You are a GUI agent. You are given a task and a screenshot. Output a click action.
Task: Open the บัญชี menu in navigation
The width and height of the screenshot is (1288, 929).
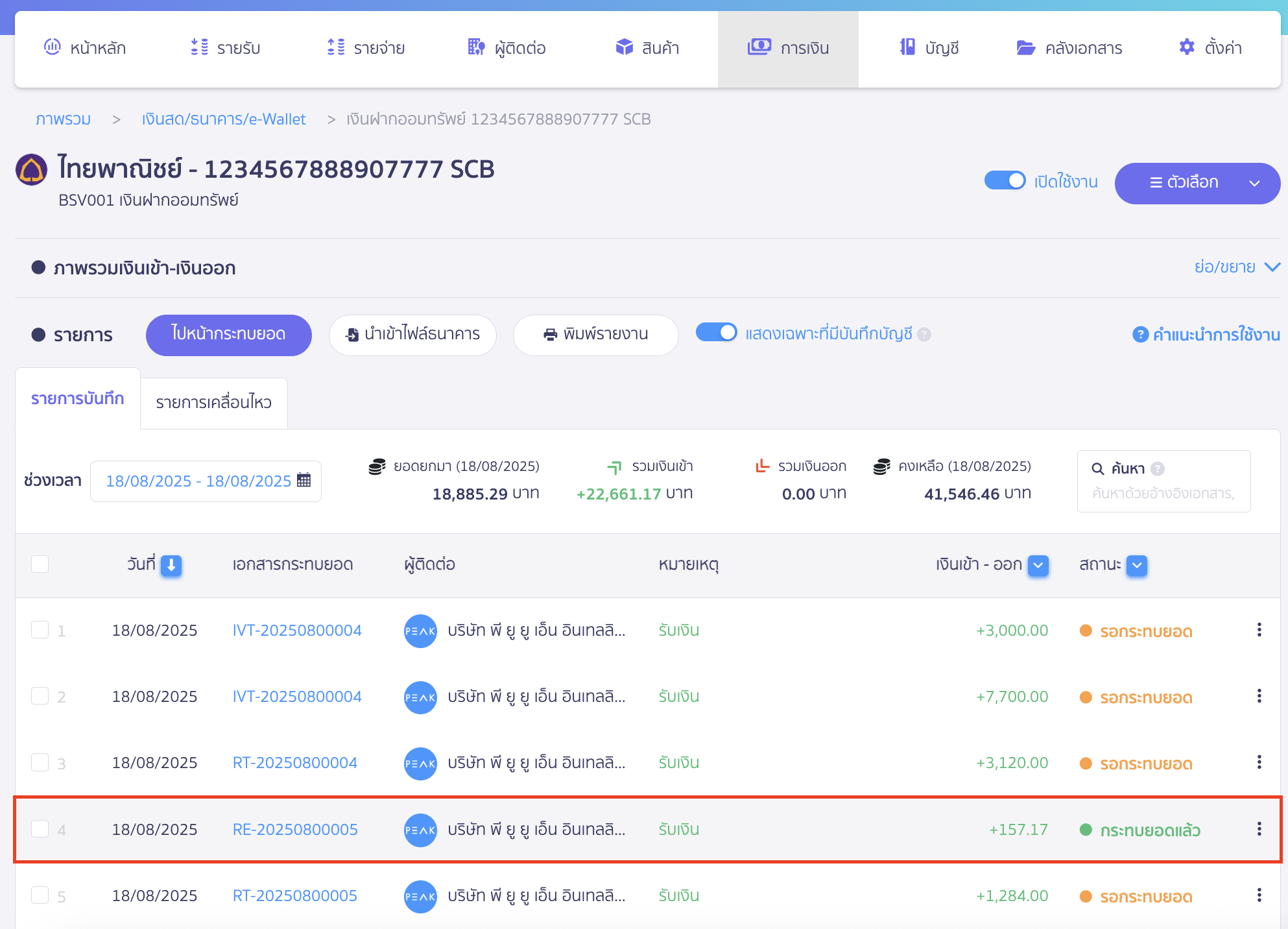pyautogui.click(x=929, y=48)
